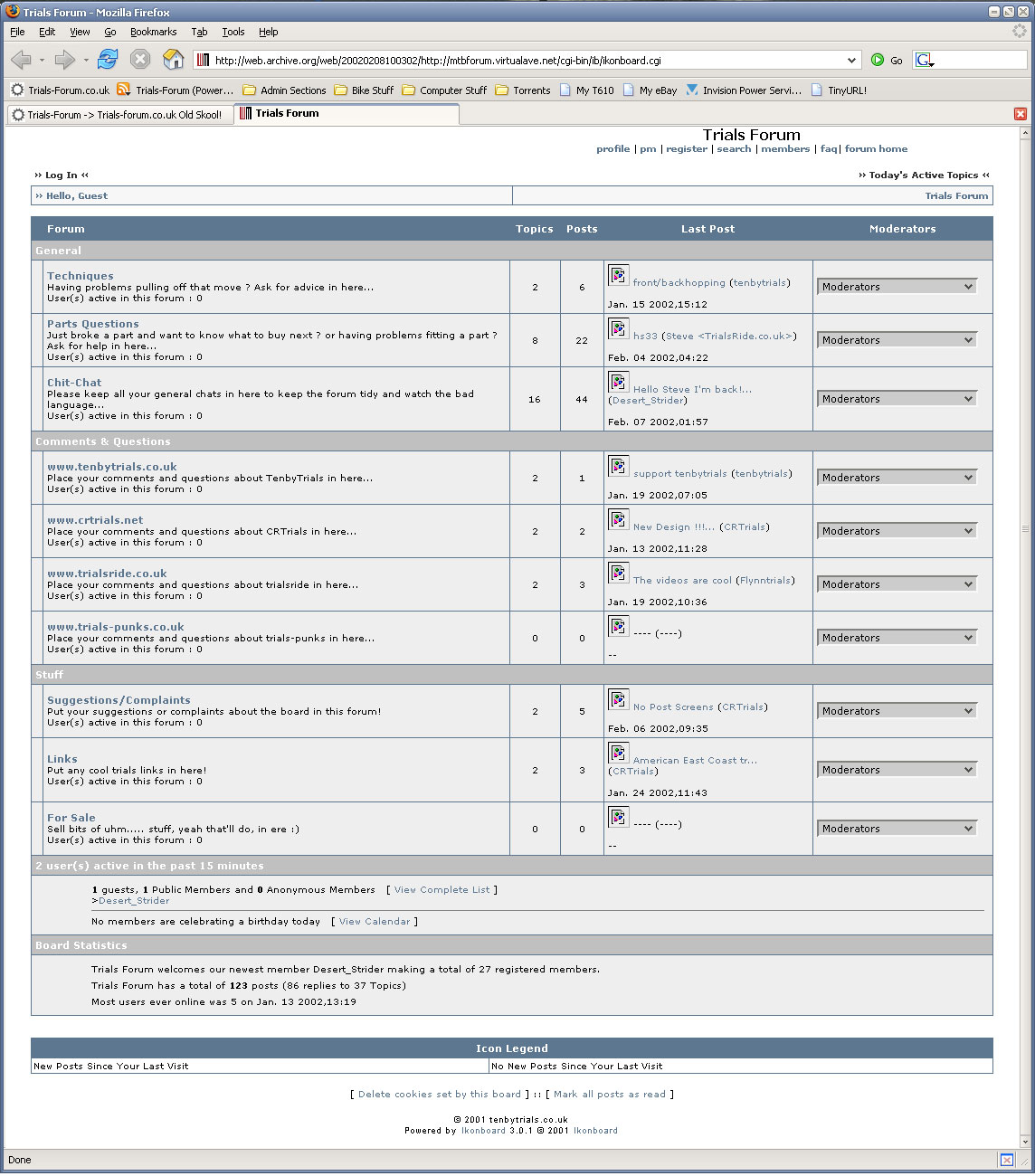The width and height of the screenshot is (1035, 1176).
Task: Expand Moderators dropdown for Suggestions/Complaints
Action: [x=897, y=711]
